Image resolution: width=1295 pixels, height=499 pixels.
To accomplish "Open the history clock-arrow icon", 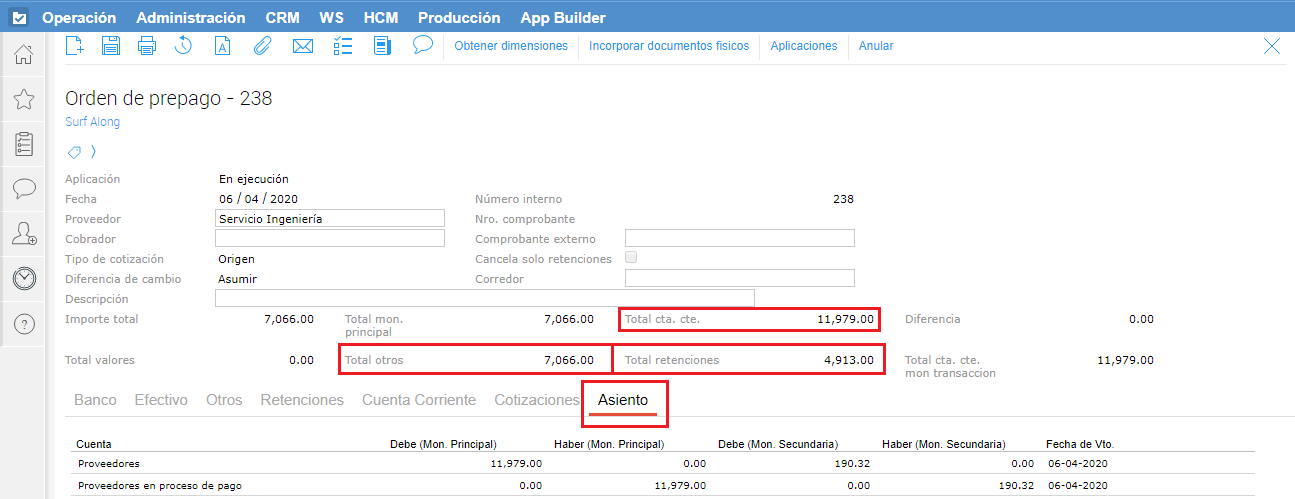I will [x=184, y=46].
